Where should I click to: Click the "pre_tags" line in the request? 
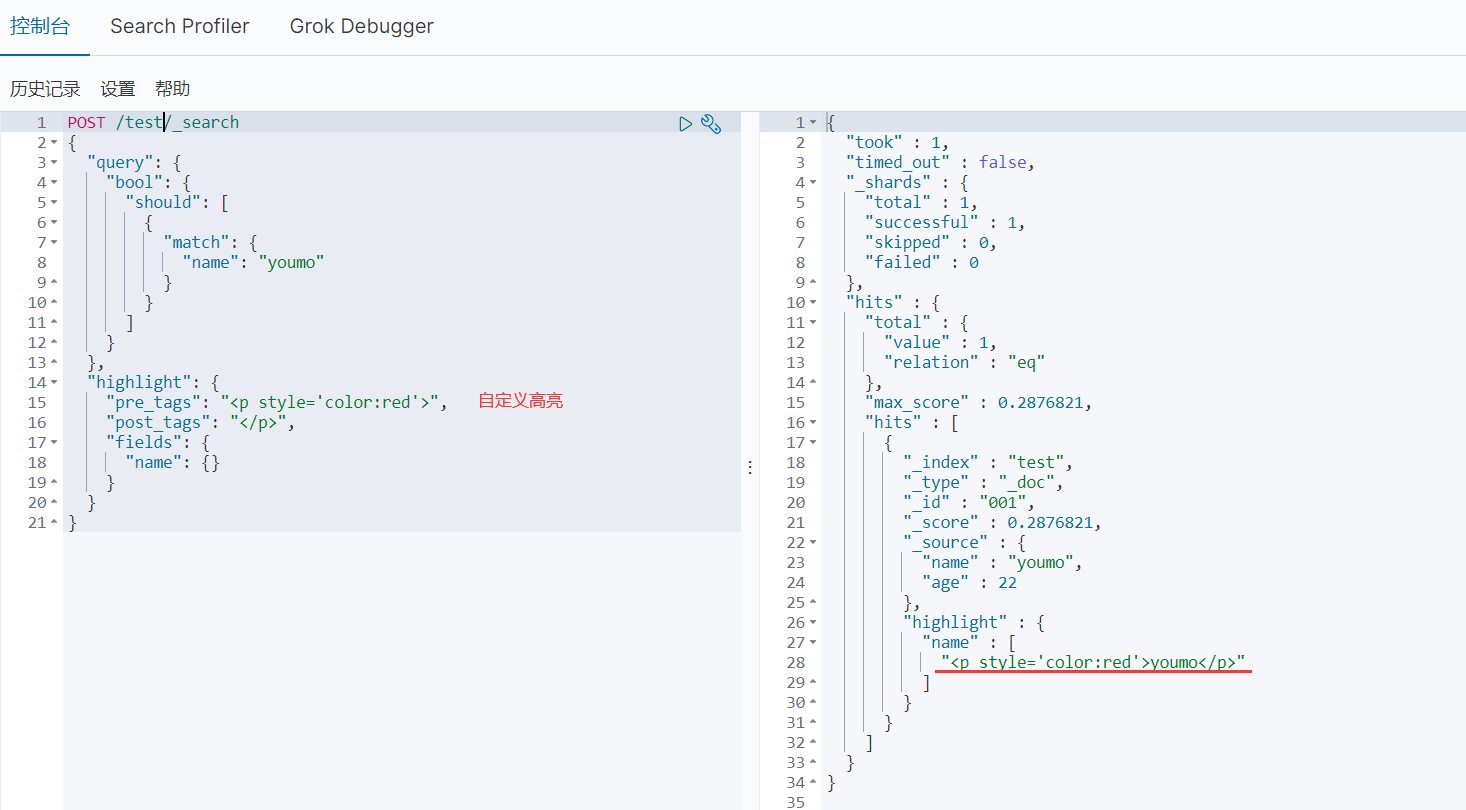(x=275, y=403)
